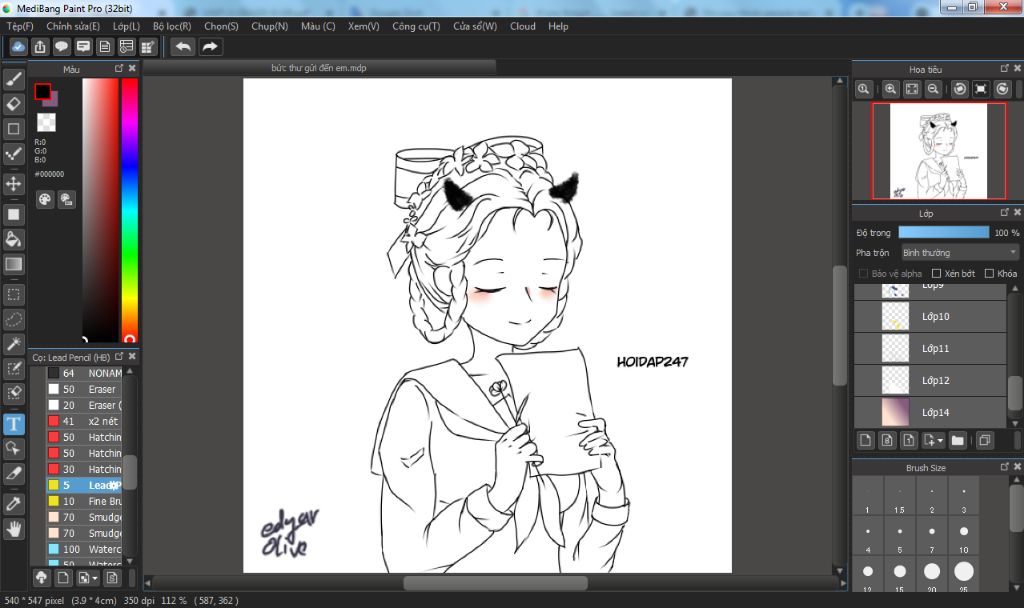Click the cloud save icon in top toolbar
1024x608 pixels.
point(18,47)
